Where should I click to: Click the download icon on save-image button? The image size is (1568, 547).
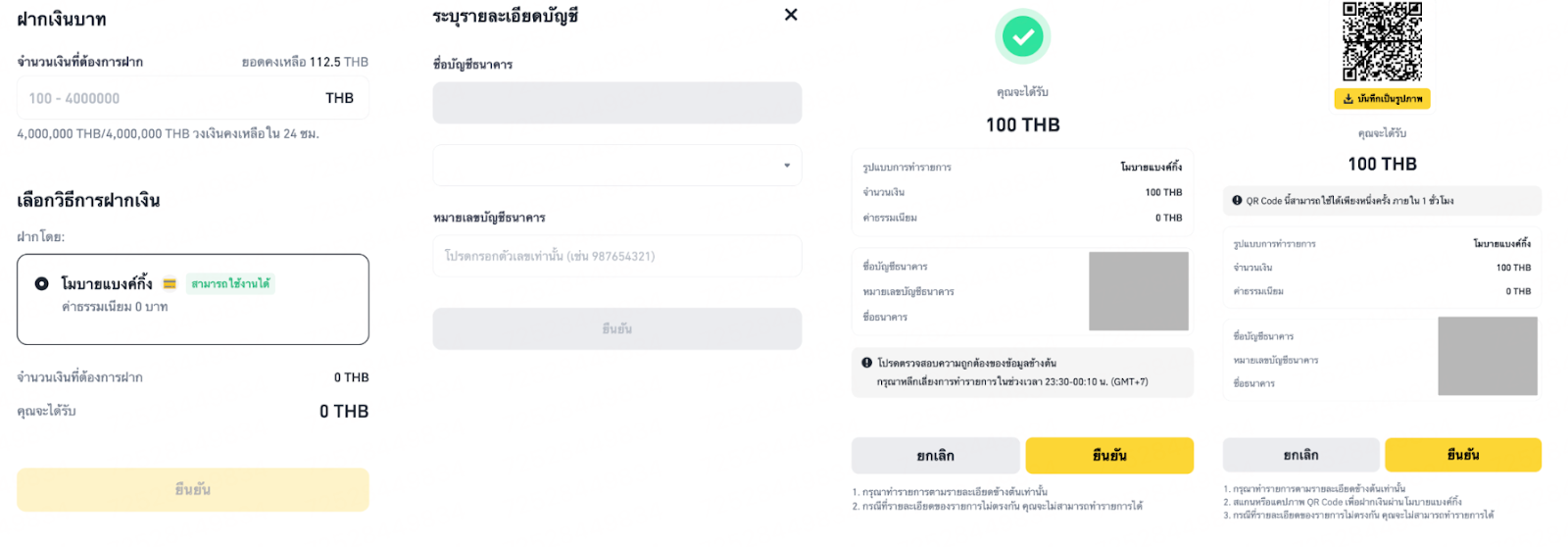coord(1348,99)
